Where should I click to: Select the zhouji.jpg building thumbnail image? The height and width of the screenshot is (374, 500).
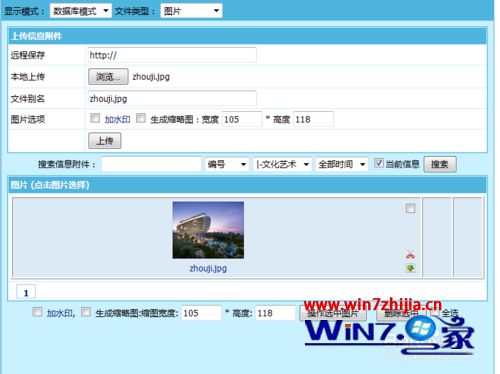[208, 230]
